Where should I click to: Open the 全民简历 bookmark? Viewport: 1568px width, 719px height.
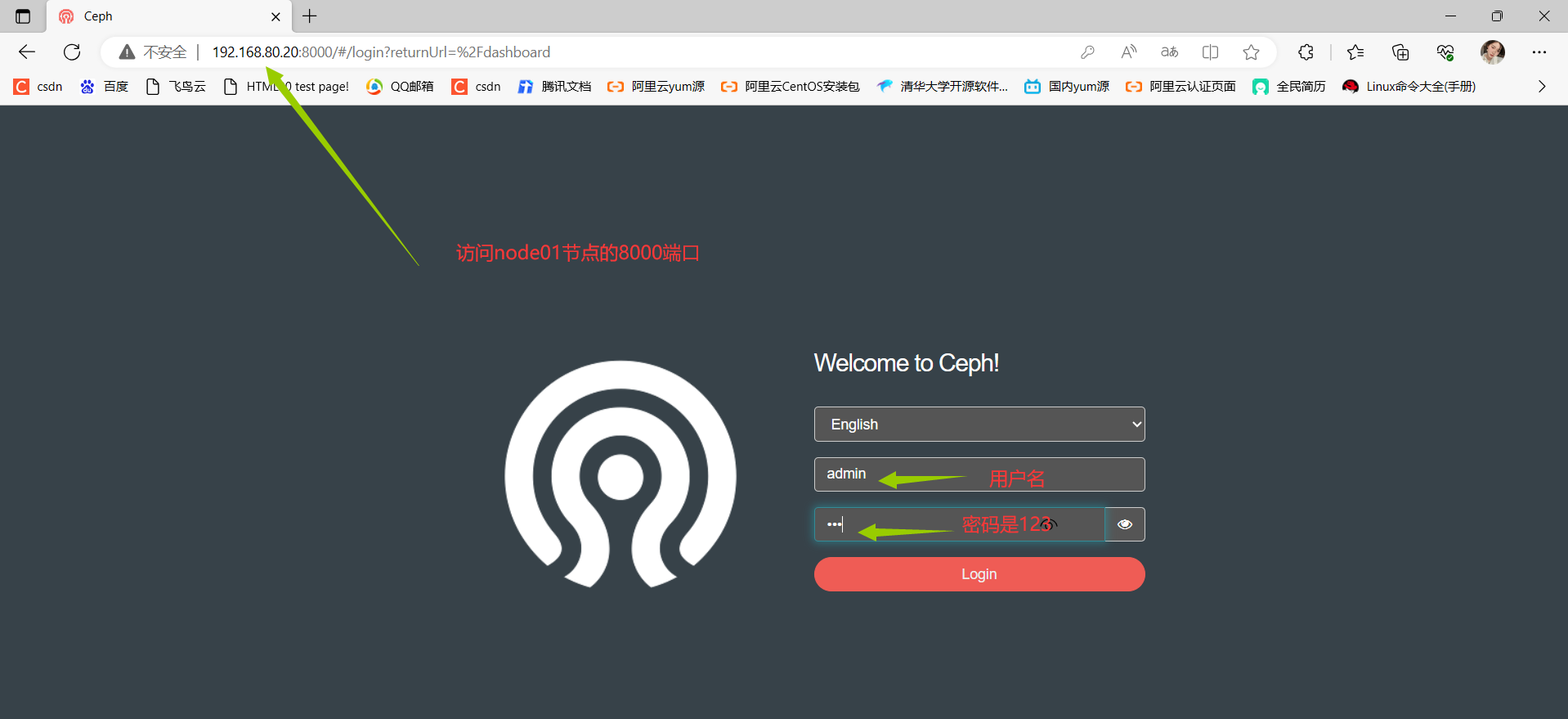point(1289,87)
